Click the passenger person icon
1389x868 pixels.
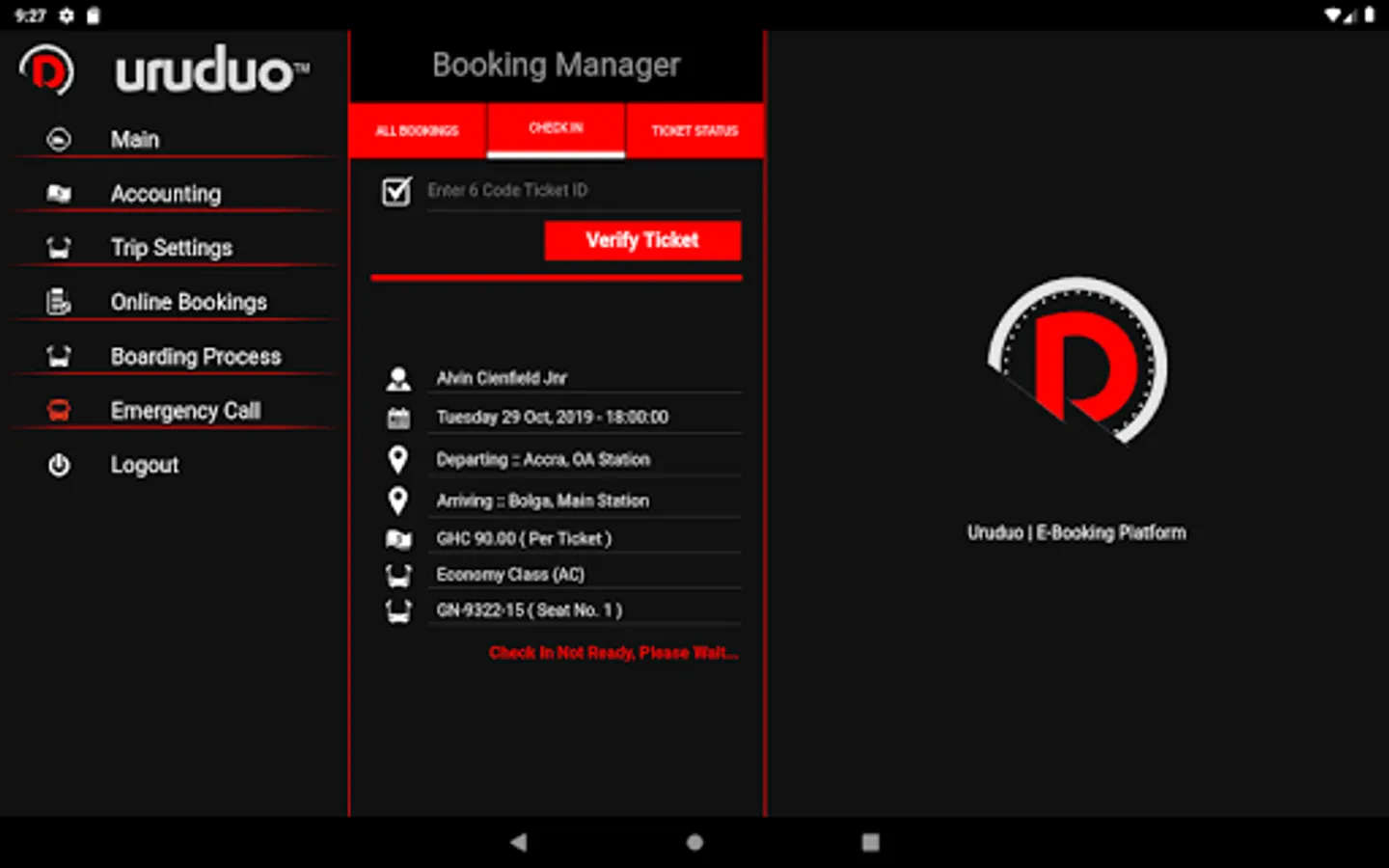point(398,379)
